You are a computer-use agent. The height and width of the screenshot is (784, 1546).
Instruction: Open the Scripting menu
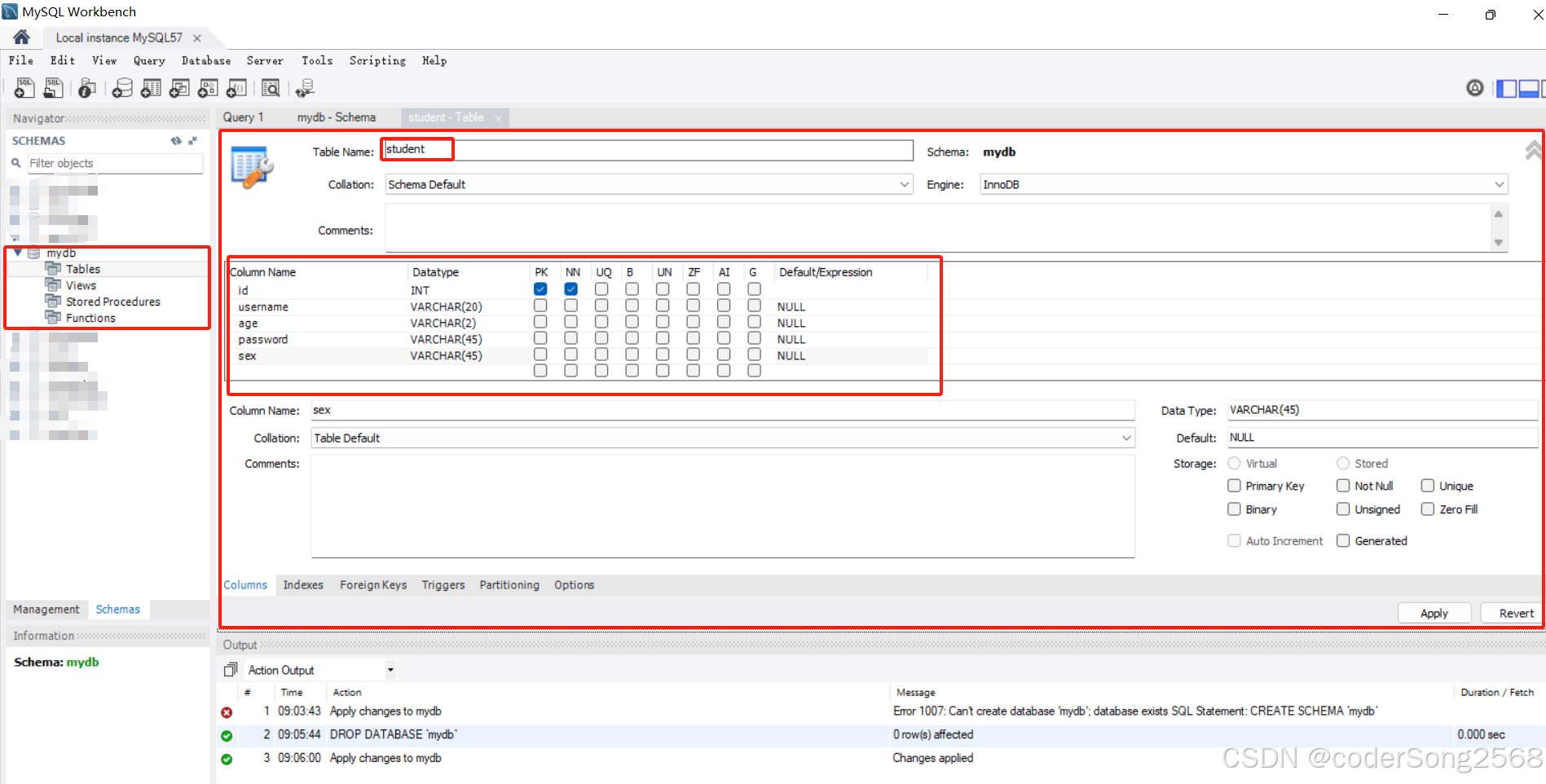[x=377, y=61]
